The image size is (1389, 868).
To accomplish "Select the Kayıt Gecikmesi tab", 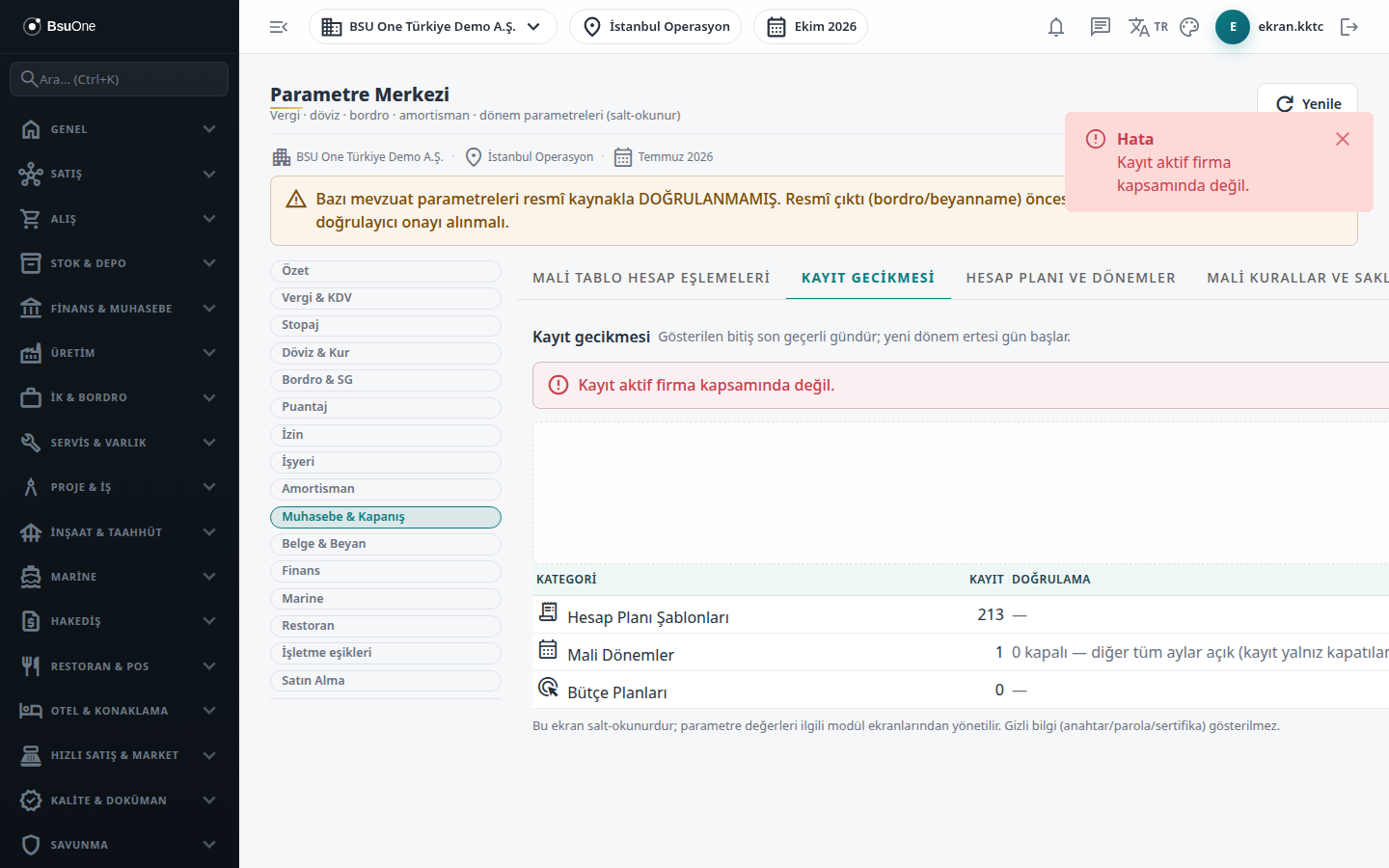I will [x=868, y=278].
